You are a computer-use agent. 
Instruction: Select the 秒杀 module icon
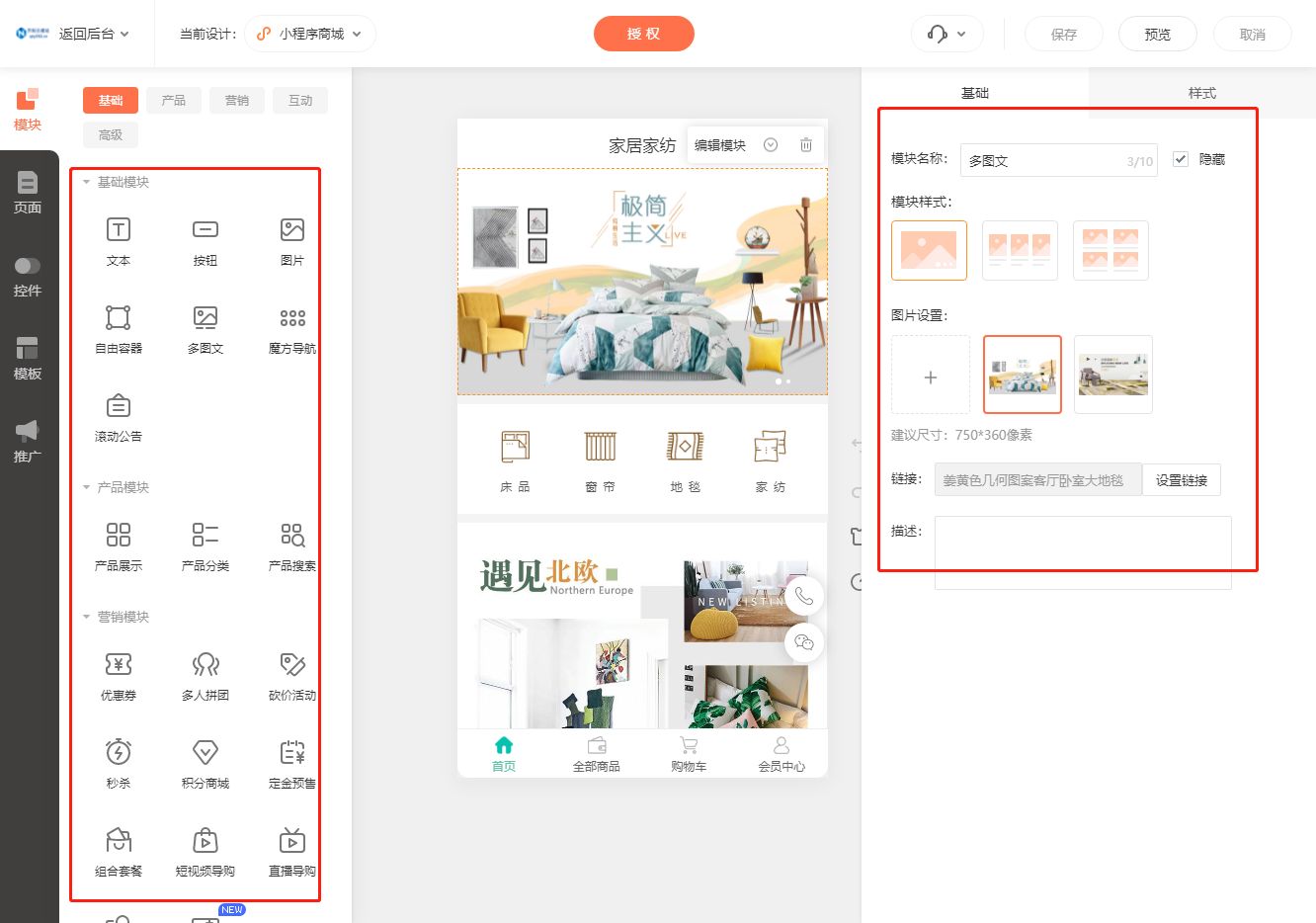tap(118, 763)
